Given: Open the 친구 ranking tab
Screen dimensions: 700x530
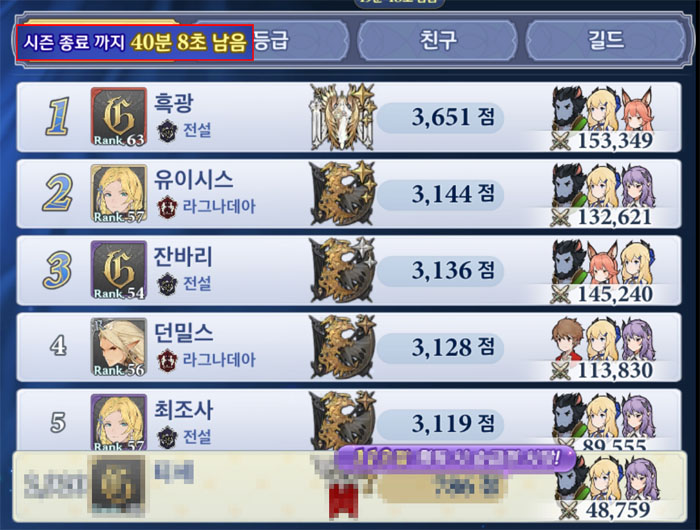Looking at the screenshot, I should pyautogui.click(x=438, y=41).
